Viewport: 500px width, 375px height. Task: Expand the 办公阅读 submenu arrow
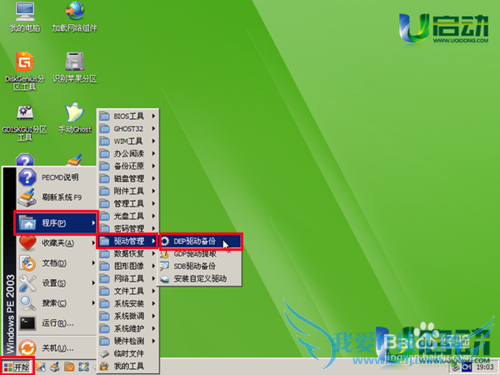(x=153, y=153)
